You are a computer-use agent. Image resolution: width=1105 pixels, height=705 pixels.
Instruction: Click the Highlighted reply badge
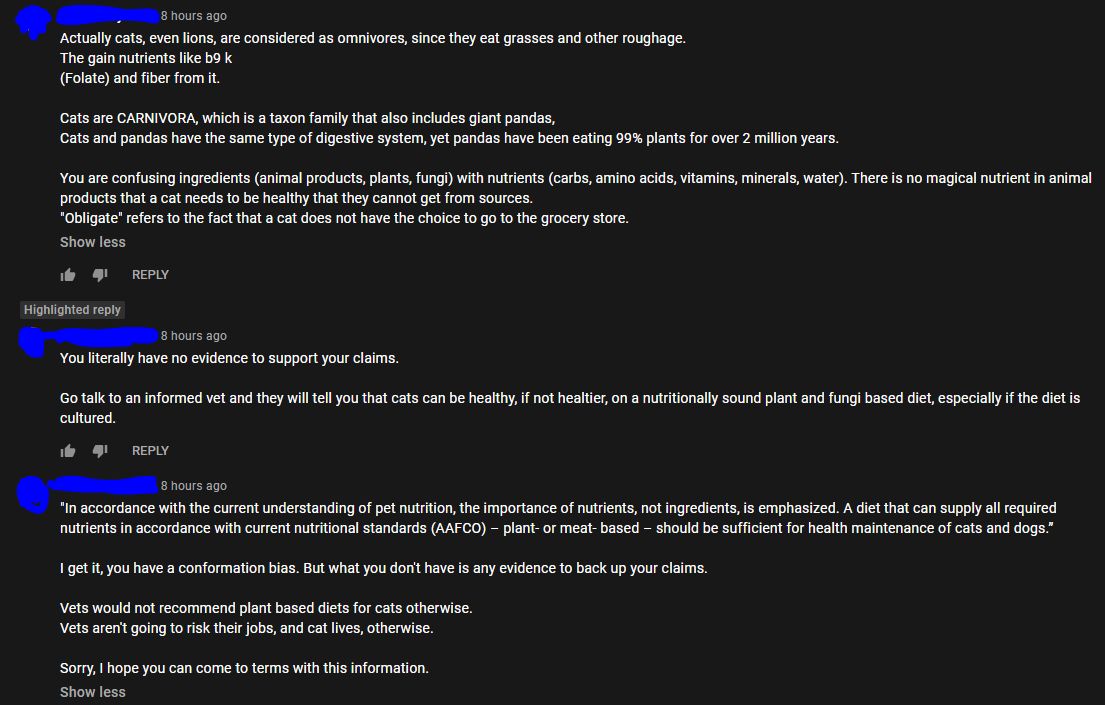pyautogui.click(x=72, y=310)
